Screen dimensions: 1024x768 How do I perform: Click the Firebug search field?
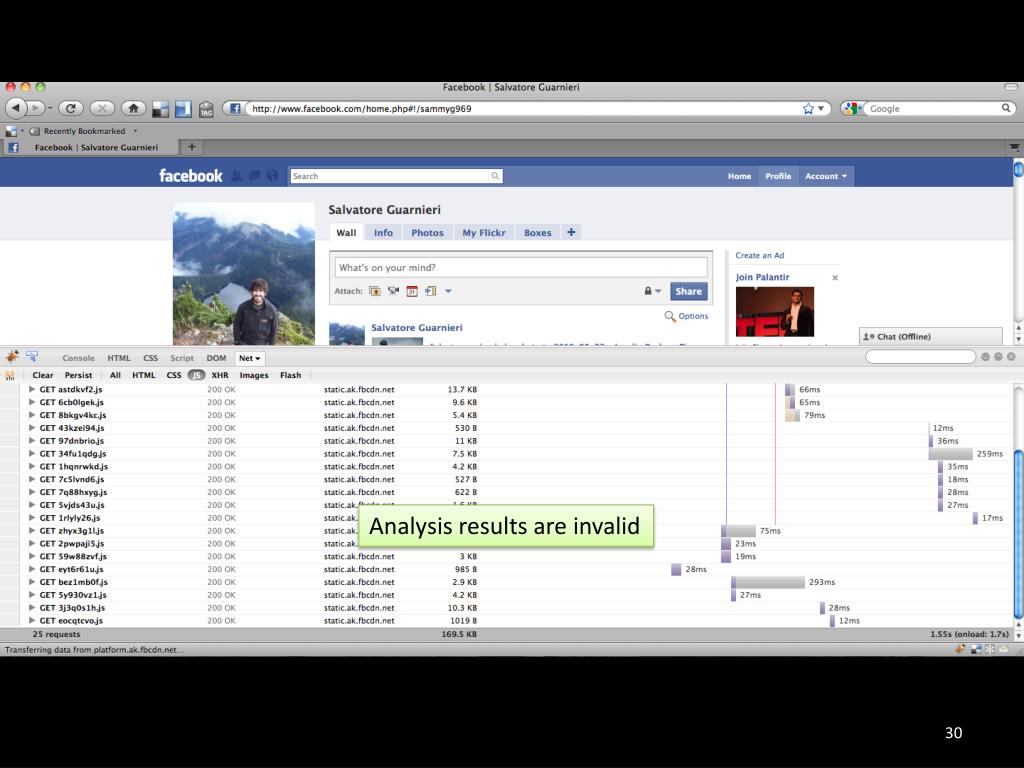click(920, 357)
